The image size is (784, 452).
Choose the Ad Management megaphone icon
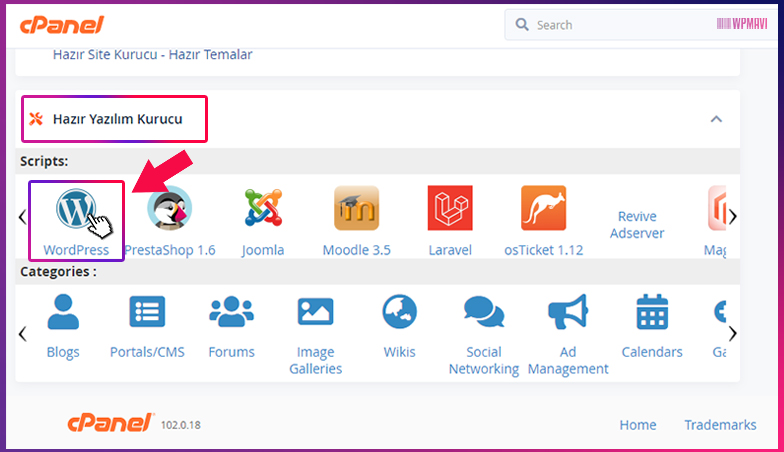tap(568, 312)
